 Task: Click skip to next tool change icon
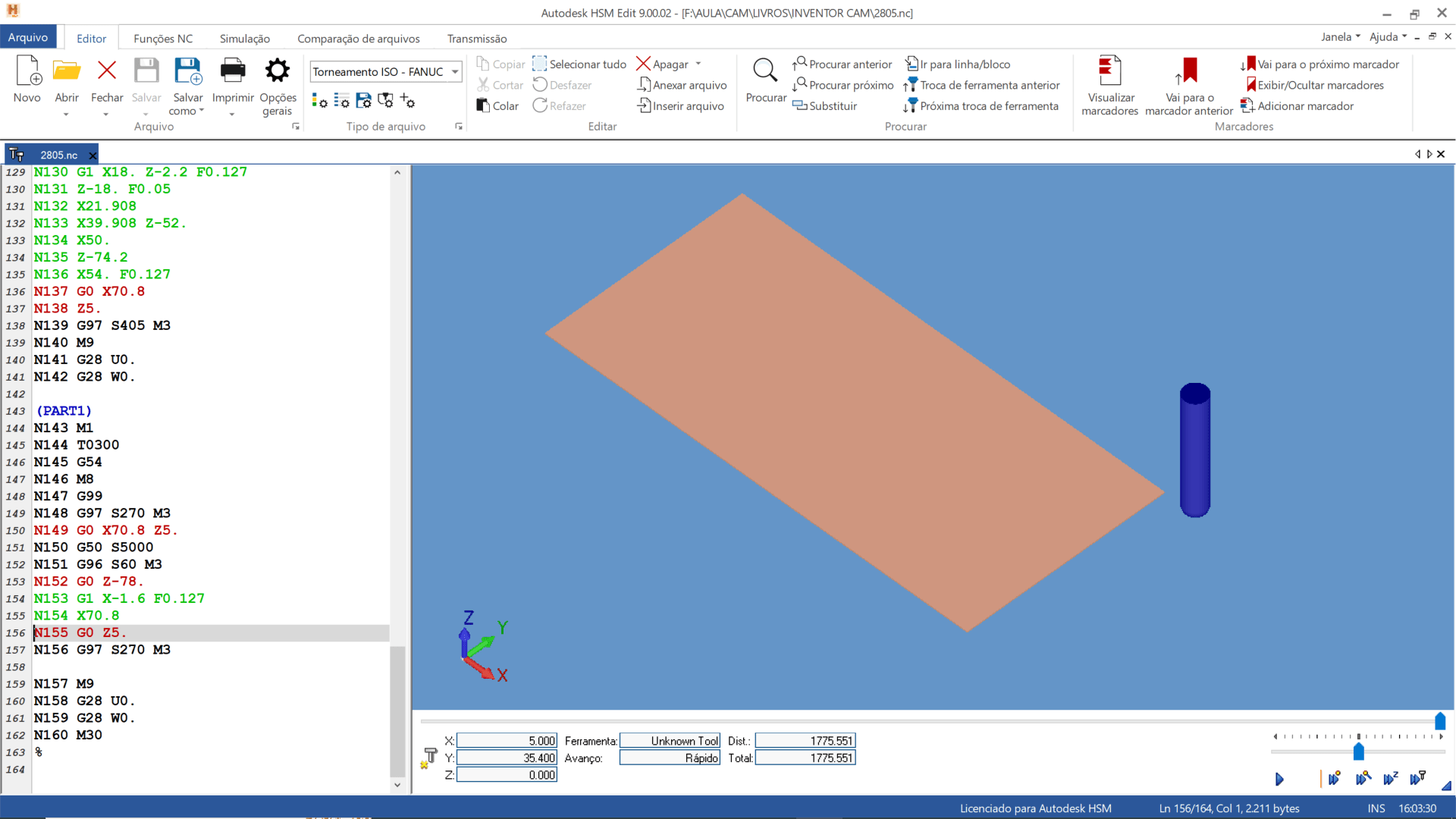click(1417, 779)
